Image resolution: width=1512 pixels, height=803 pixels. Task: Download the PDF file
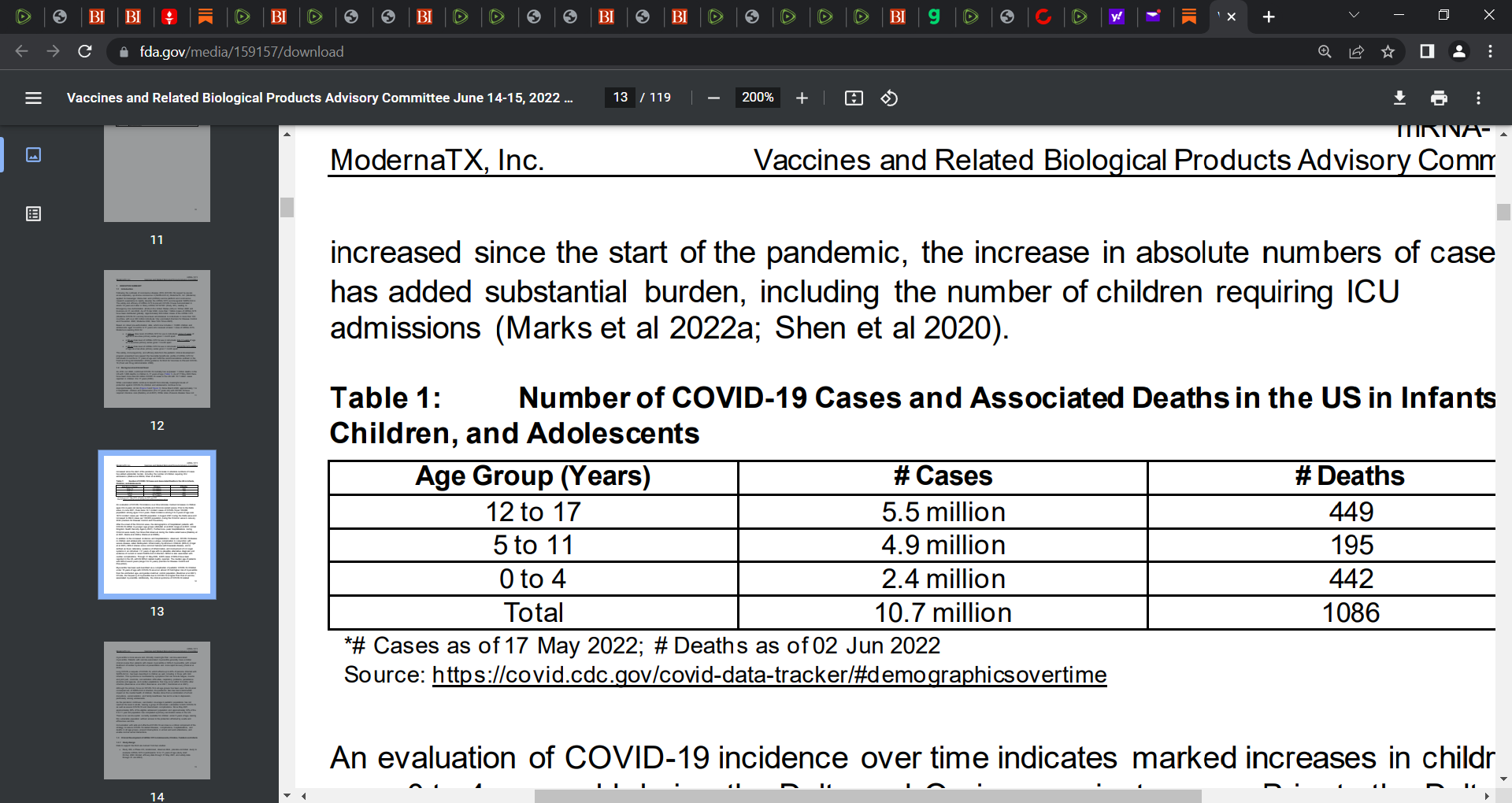coord(1399,98)
